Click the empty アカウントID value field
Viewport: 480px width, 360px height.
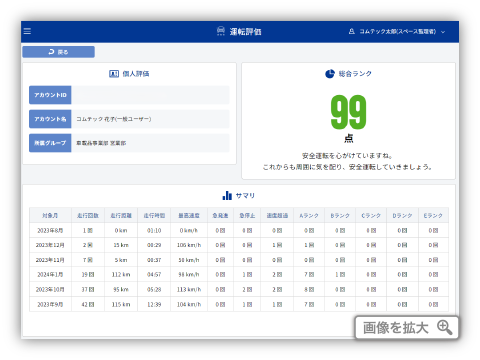point(150,95)
